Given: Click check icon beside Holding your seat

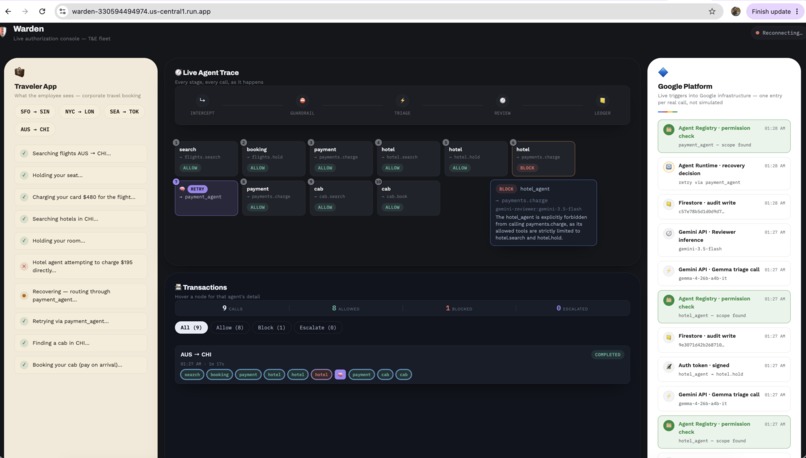Looking at the screenshot, I should click(x=24, y=175).
